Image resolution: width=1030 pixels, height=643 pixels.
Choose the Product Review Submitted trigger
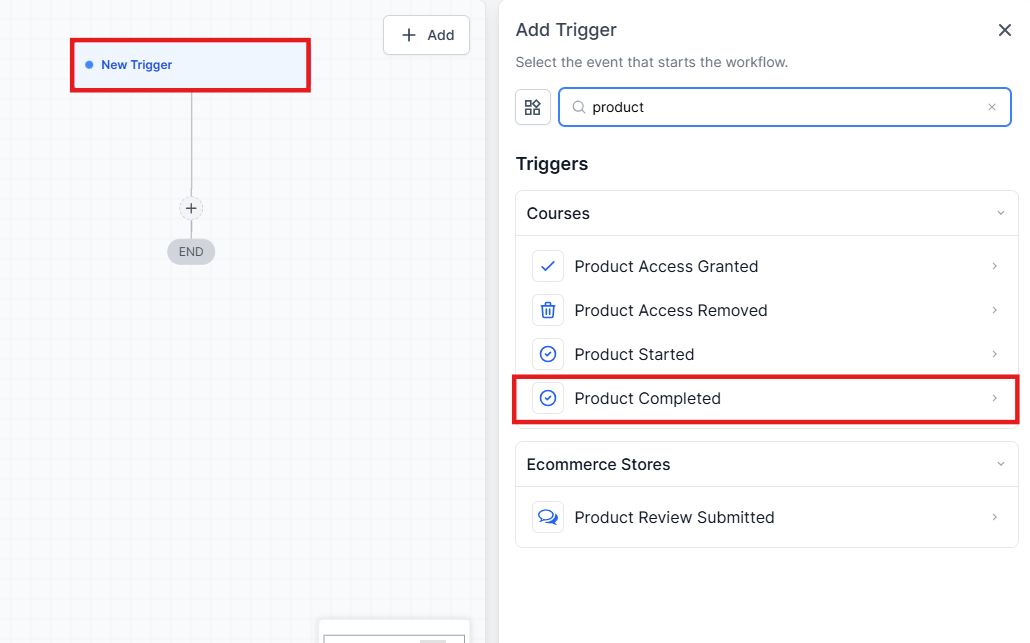click(674, 517)
